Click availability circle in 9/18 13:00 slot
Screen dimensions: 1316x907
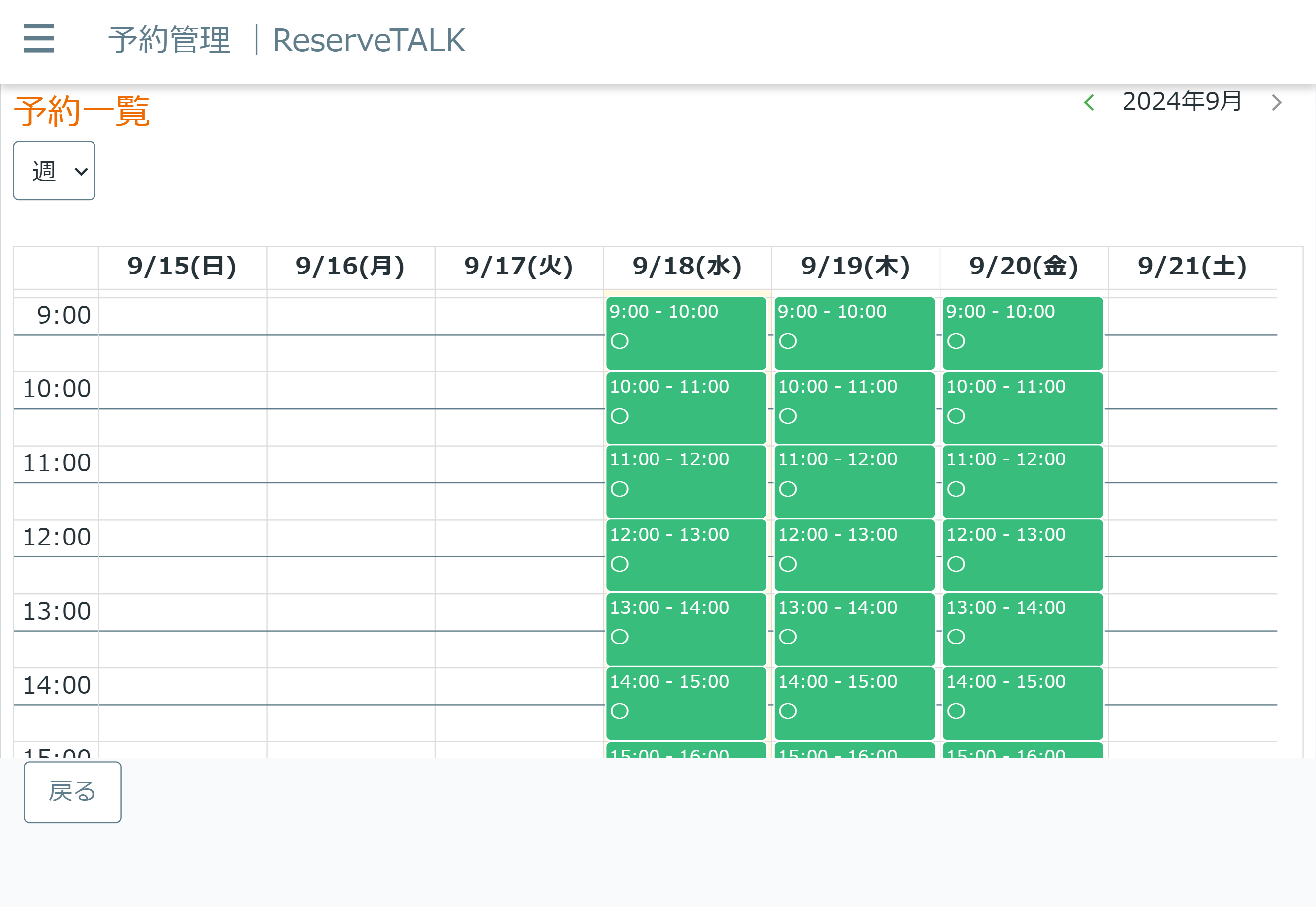619,636
